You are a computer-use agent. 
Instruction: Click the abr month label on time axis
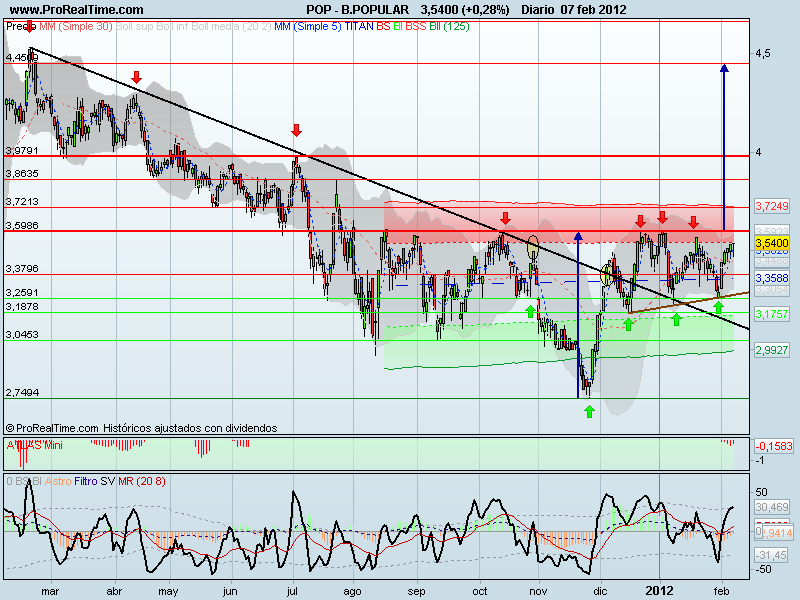click(x=114, y=591)
